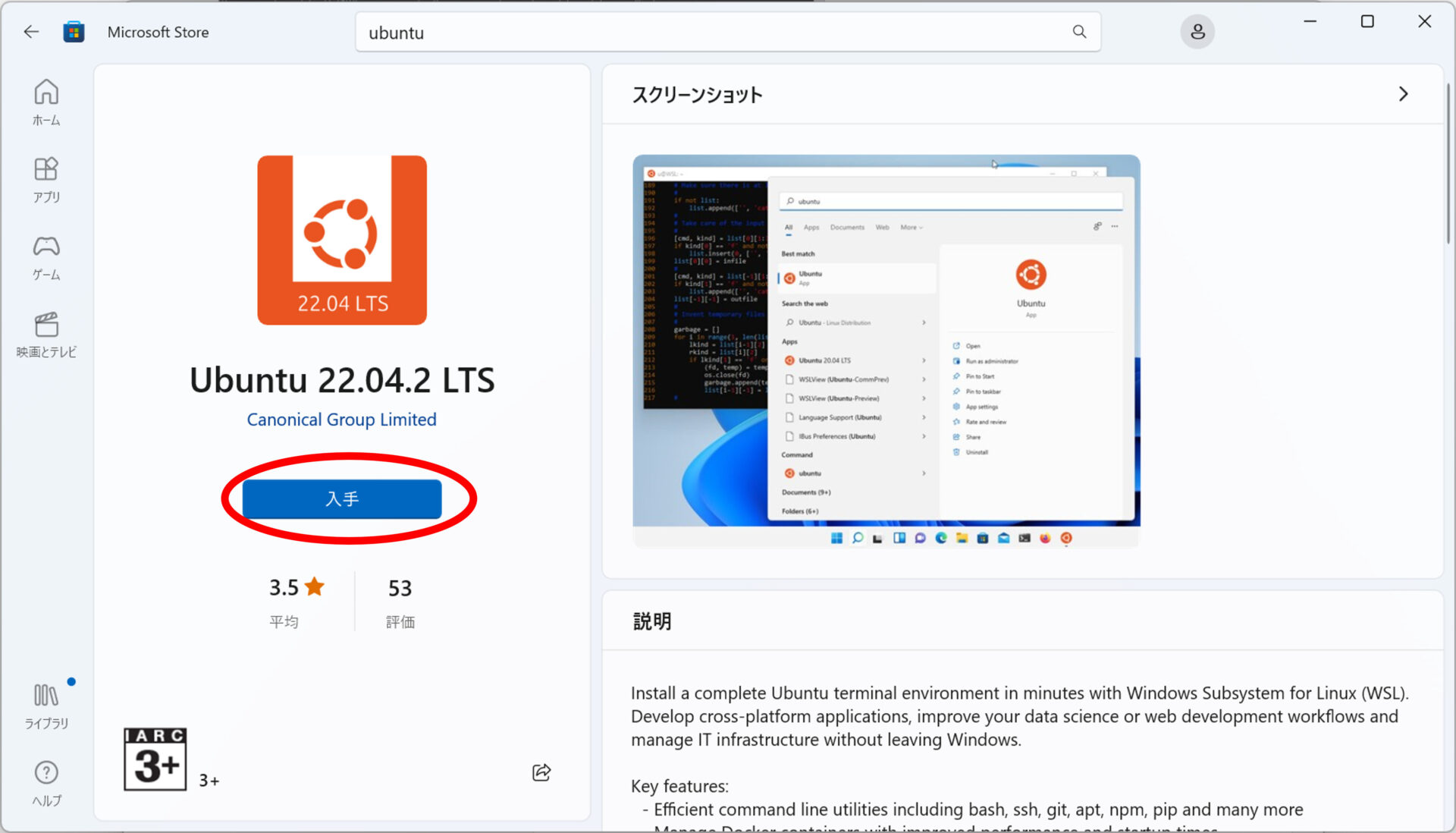
Task: Click the 入手 (Get) button to install Ubuntu
Action: coord(342,498)
